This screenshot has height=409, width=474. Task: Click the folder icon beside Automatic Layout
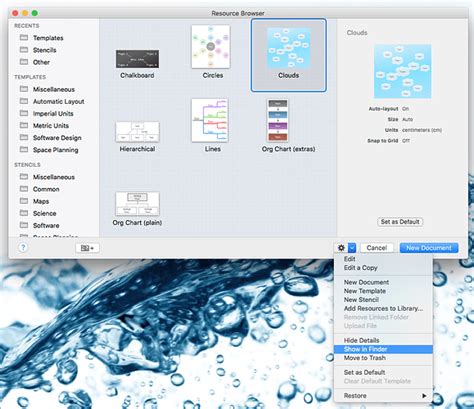tap(24, 101)
